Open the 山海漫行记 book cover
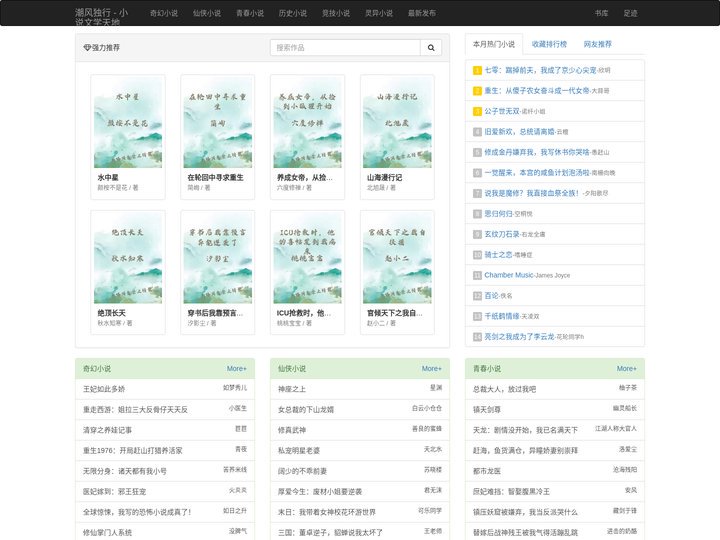 pyautogui.click(x=397, y=123)
